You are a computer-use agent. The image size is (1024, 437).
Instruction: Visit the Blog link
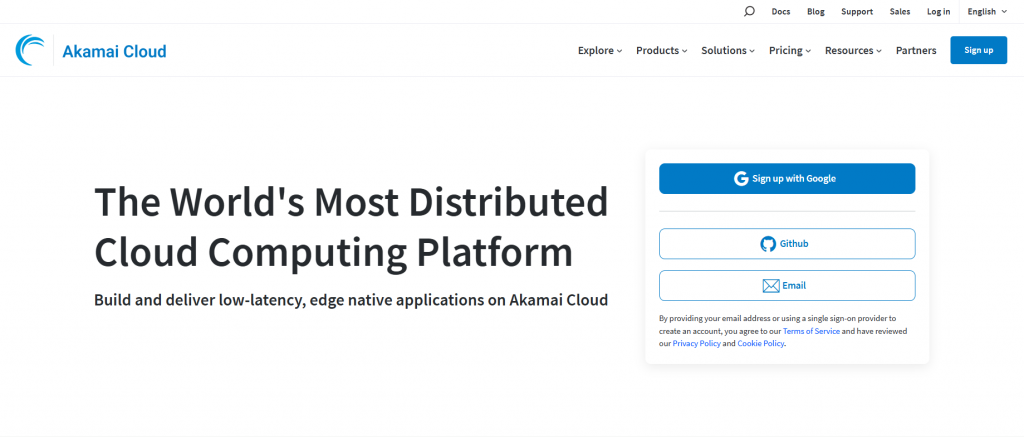(x=816, y=12)
